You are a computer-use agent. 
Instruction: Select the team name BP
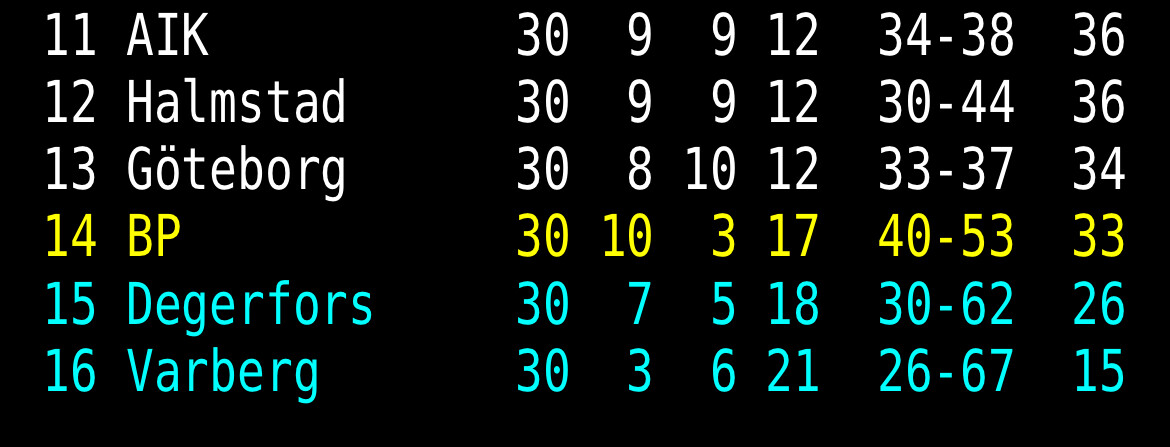[154, 237]
